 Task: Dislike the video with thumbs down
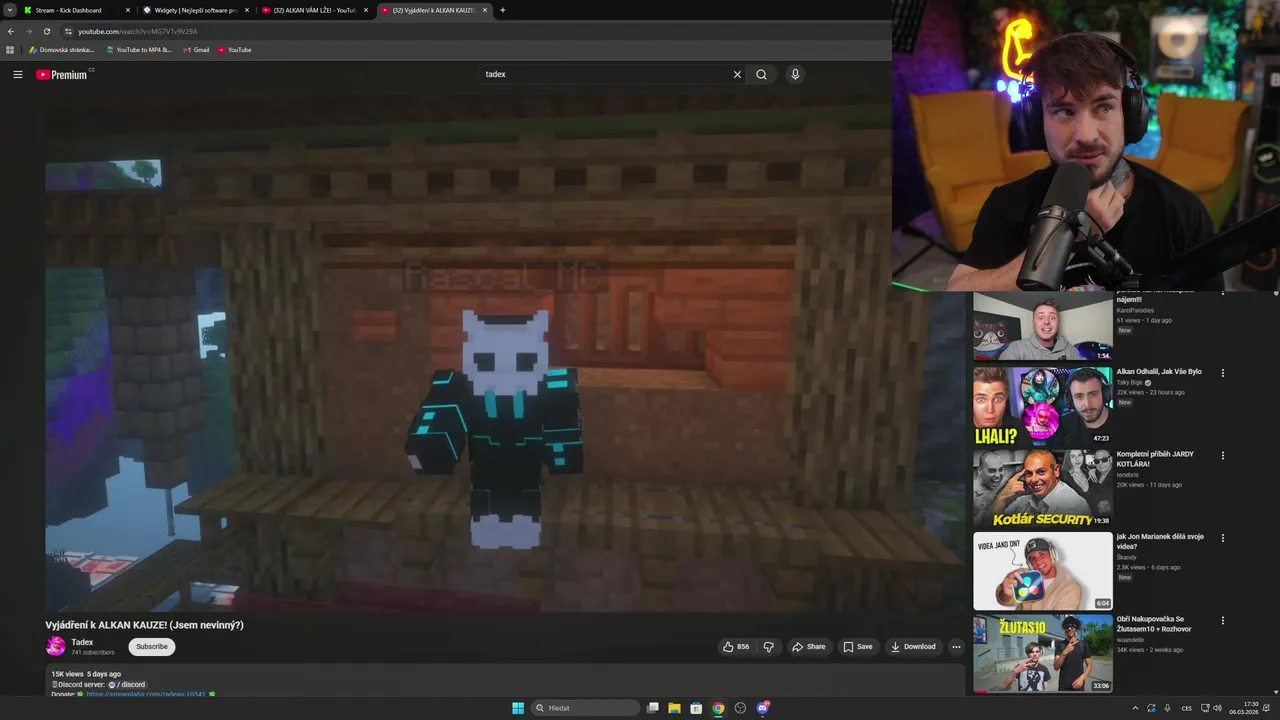tap(768, 647)
